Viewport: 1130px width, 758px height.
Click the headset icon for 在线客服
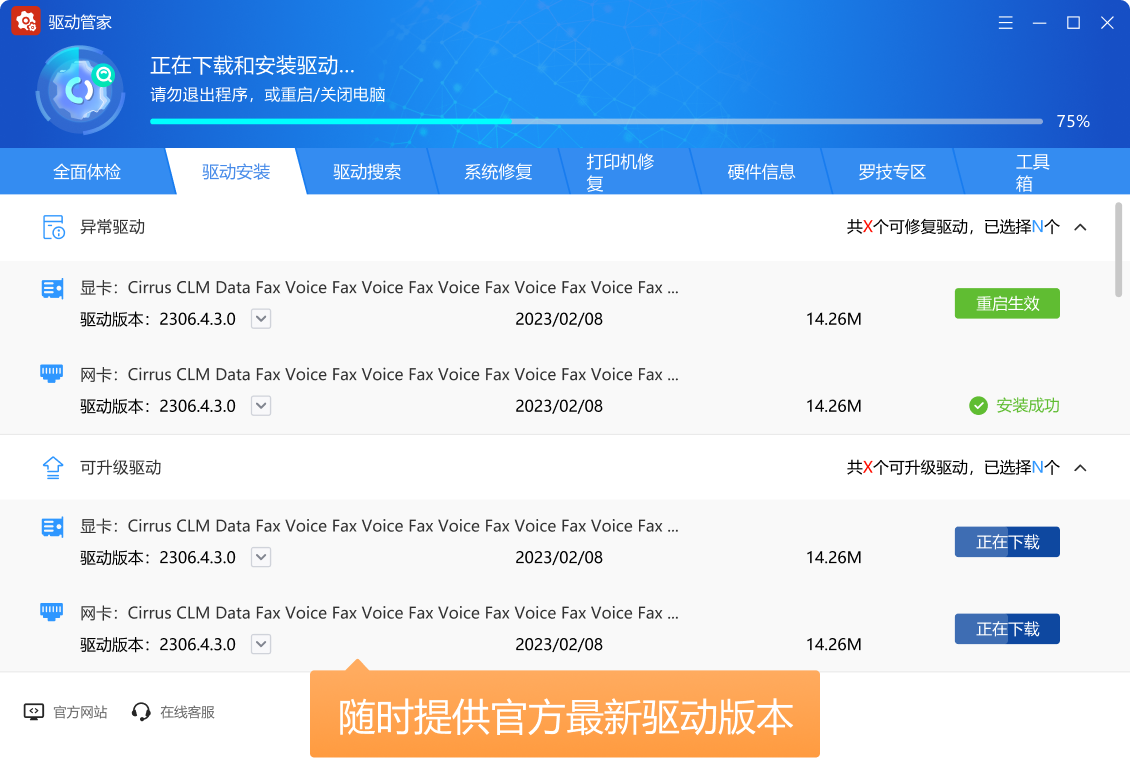[141, 712]
